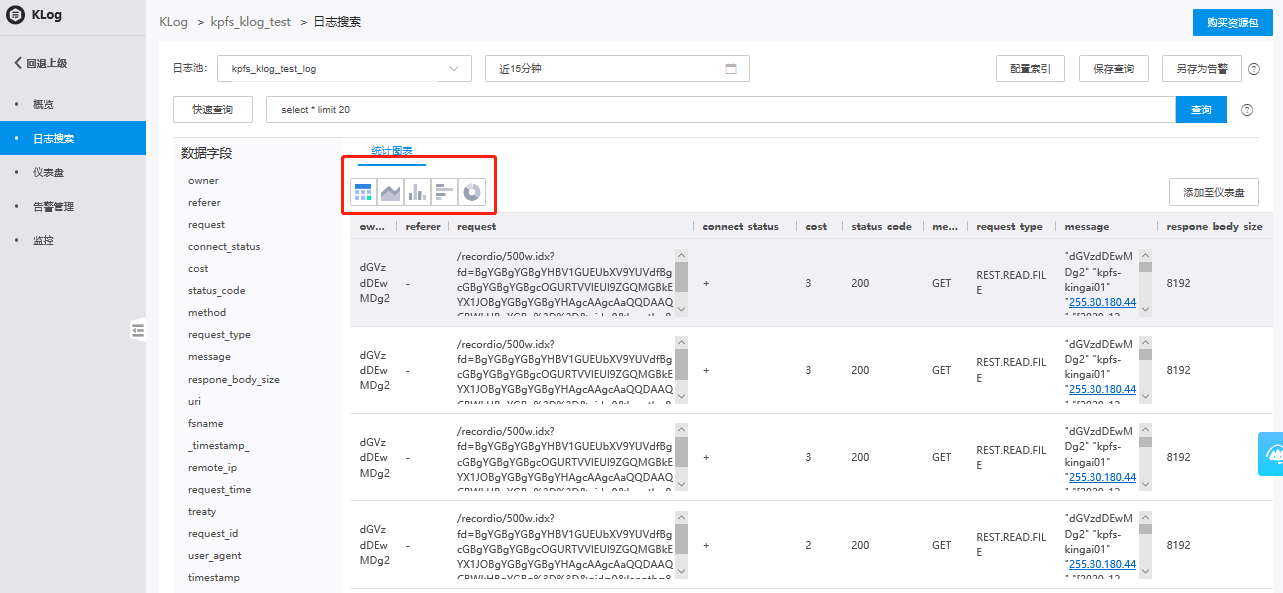Image resolution: width=1283 pixels, height=593 pixels.
Task: Switch to the area line chart view
Action: tap(390, 192)
